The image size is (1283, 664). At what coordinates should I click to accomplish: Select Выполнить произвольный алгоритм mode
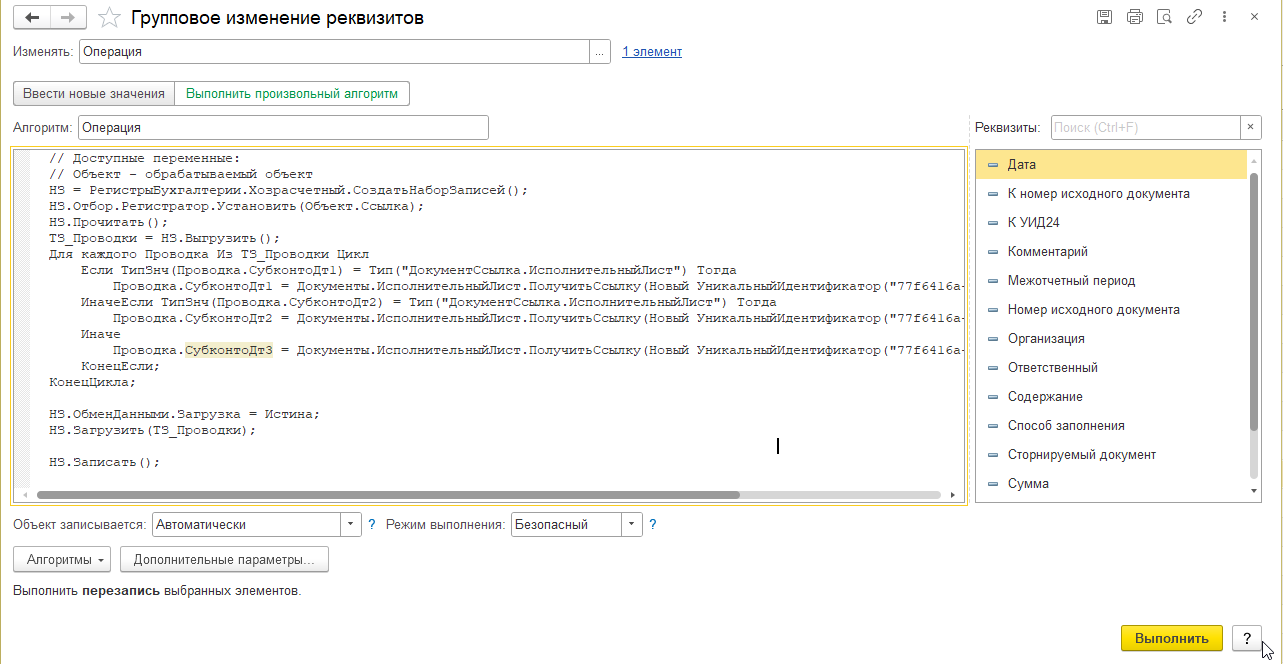(x=292, y=93)
